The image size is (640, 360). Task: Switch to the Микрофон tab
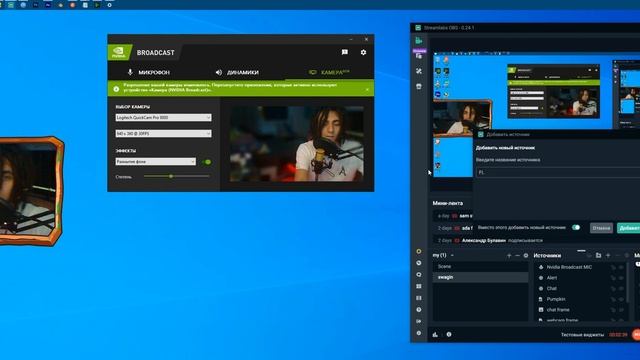149,72
